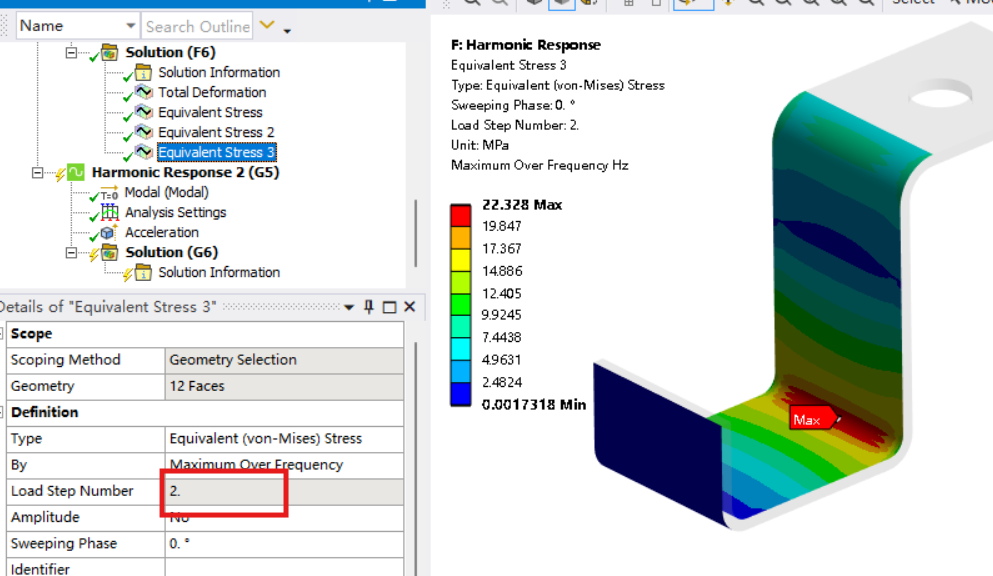
Task: Open the Details panel options dropdown arrow
Action: tap(349, 308)
